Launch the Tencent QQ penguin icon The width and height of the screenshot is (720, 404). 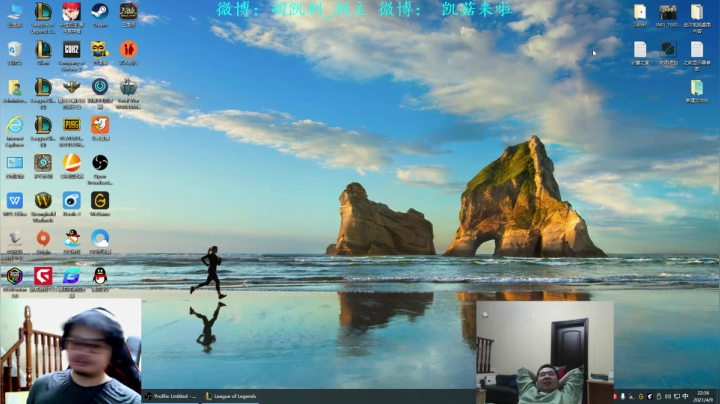100,276
